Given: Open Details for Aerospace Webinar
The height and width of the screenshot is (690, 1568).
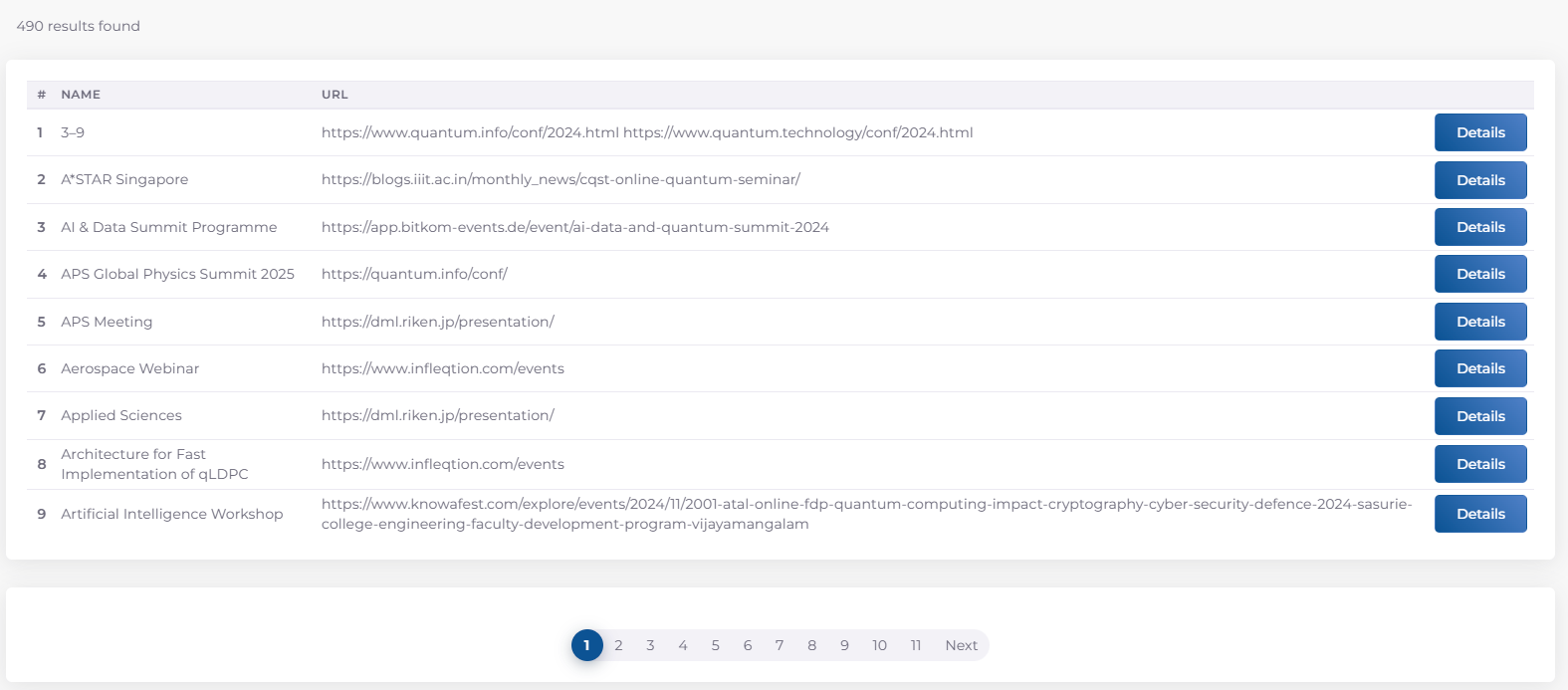Looking at the screenshot, I should click(1479, 368).
